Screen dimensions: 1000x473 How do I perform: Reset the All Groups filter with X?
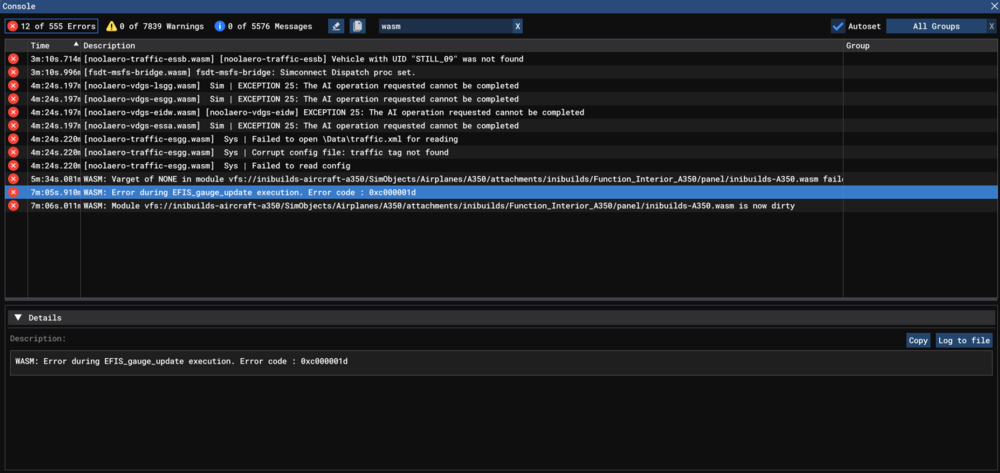(991, 26)
